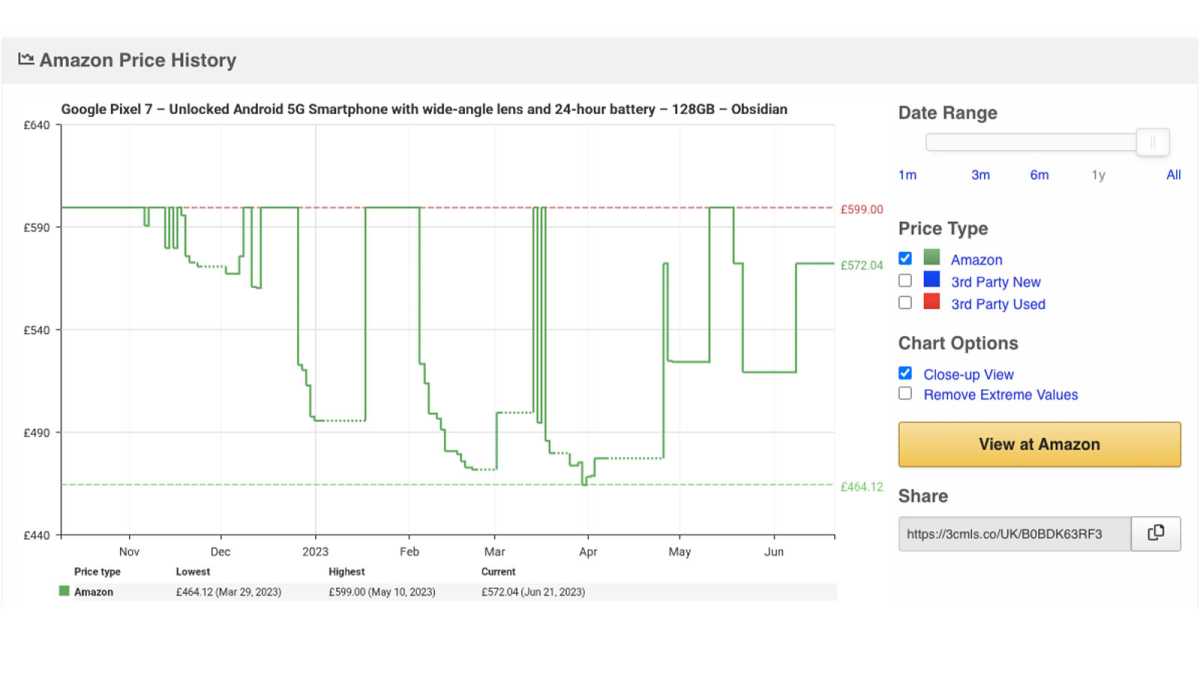Click the share URL text field
The height and width of the screenshot is (675, 1200).
pyautogui.click(x=1015, y=534)
